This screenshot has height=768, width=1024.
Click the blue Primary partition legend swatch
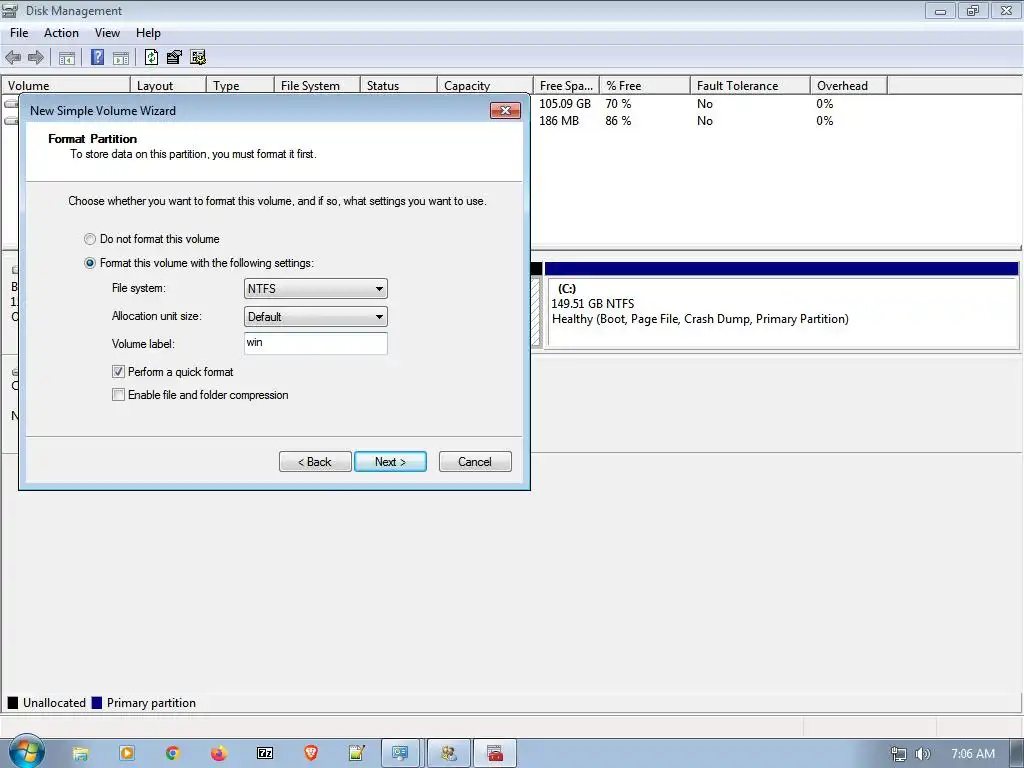click(97, 703)
